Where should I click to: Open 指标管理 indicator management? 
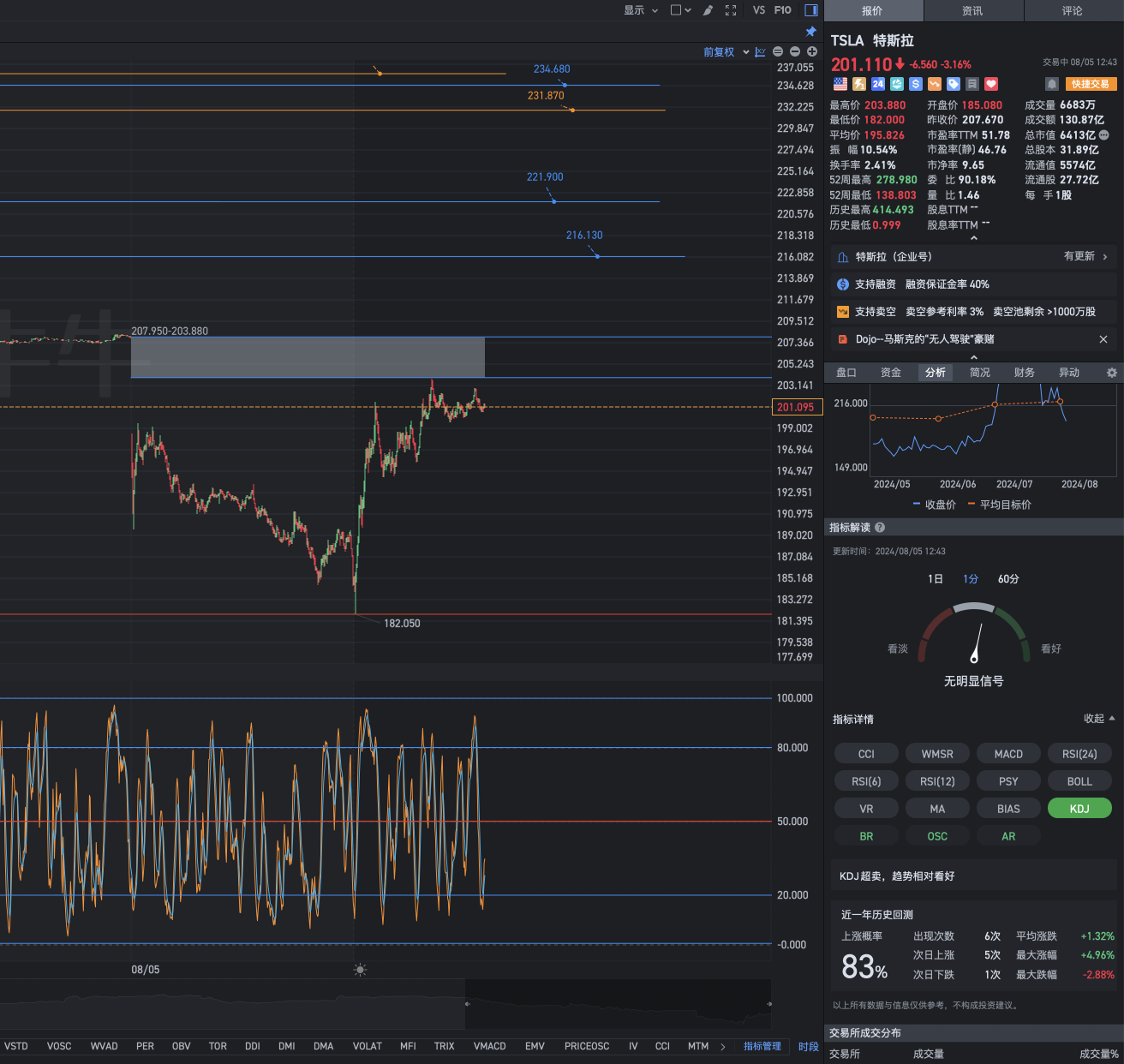tap(762, 1047)
